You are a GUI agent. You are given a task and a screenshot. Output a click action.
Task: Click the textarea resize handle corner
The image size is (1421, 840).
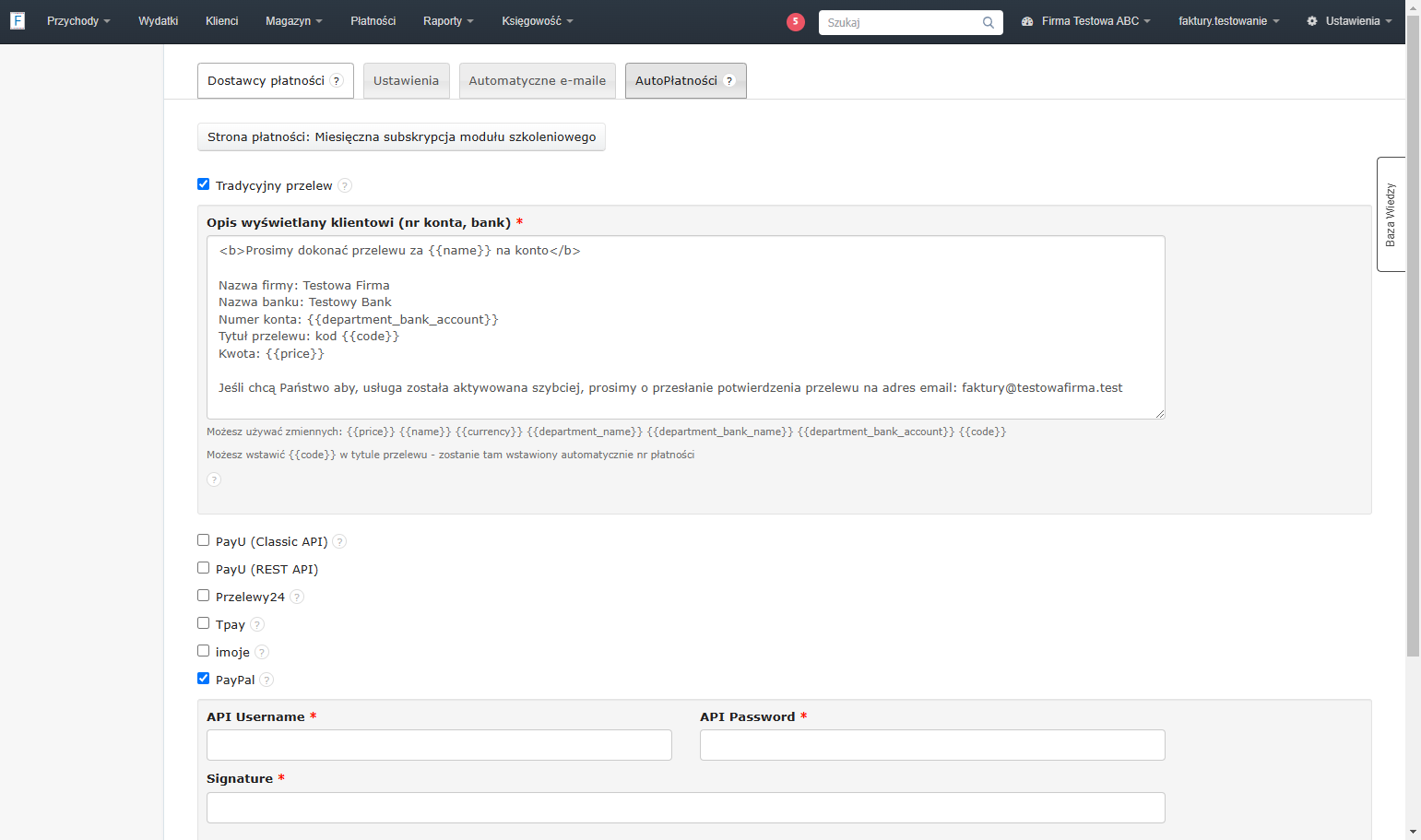[1160, 414]
